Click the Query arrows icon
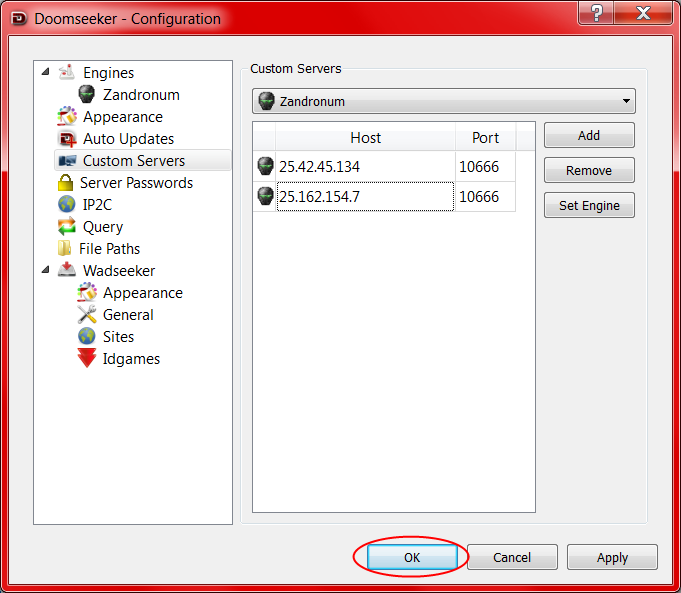This screenshot has height=593, width=681. [66, 226]
